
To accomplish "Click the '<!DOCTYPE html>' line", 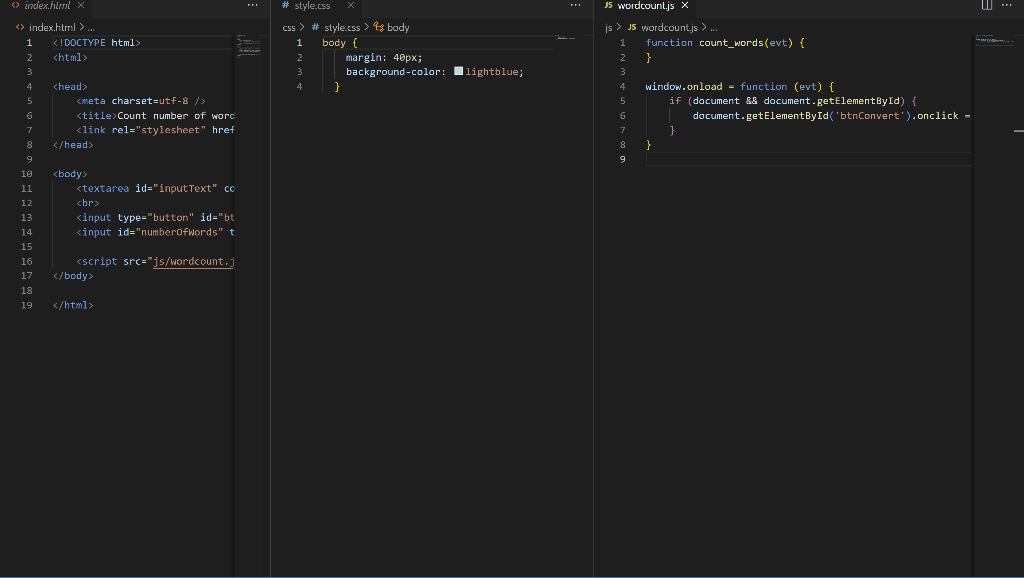I will tap(97, 42).
